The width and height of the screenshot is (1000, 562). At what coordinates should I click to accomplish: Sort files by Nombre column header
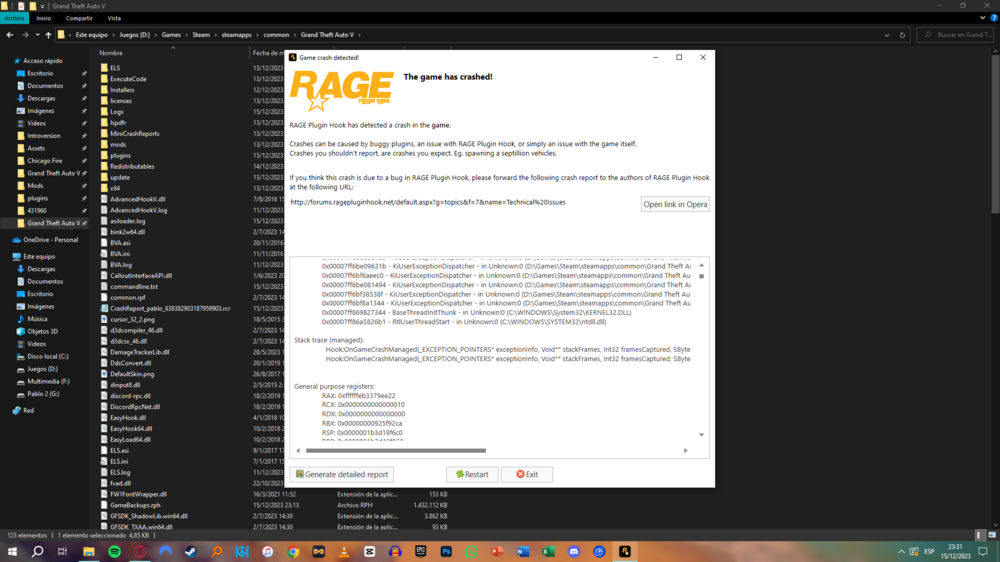111,53
